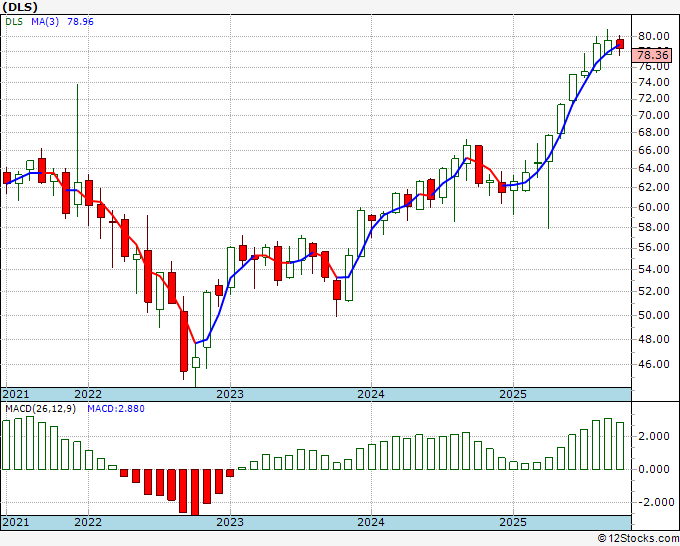Click the 58.00 price axis label
Image resolution: width=680 pixels, height=546 pixels.
tap(654, 227)
